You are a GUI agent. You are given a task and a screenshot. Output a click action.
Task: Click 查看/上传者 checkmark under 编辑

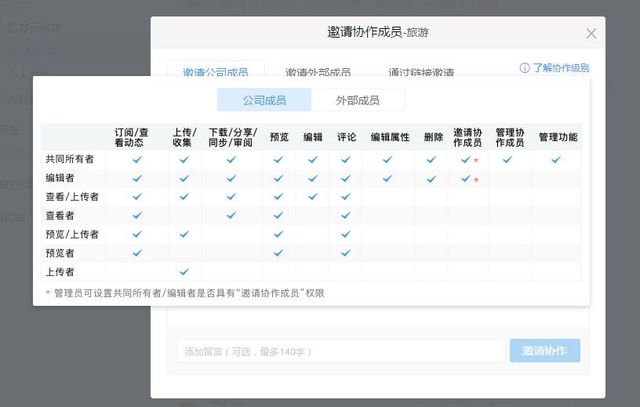313,197
